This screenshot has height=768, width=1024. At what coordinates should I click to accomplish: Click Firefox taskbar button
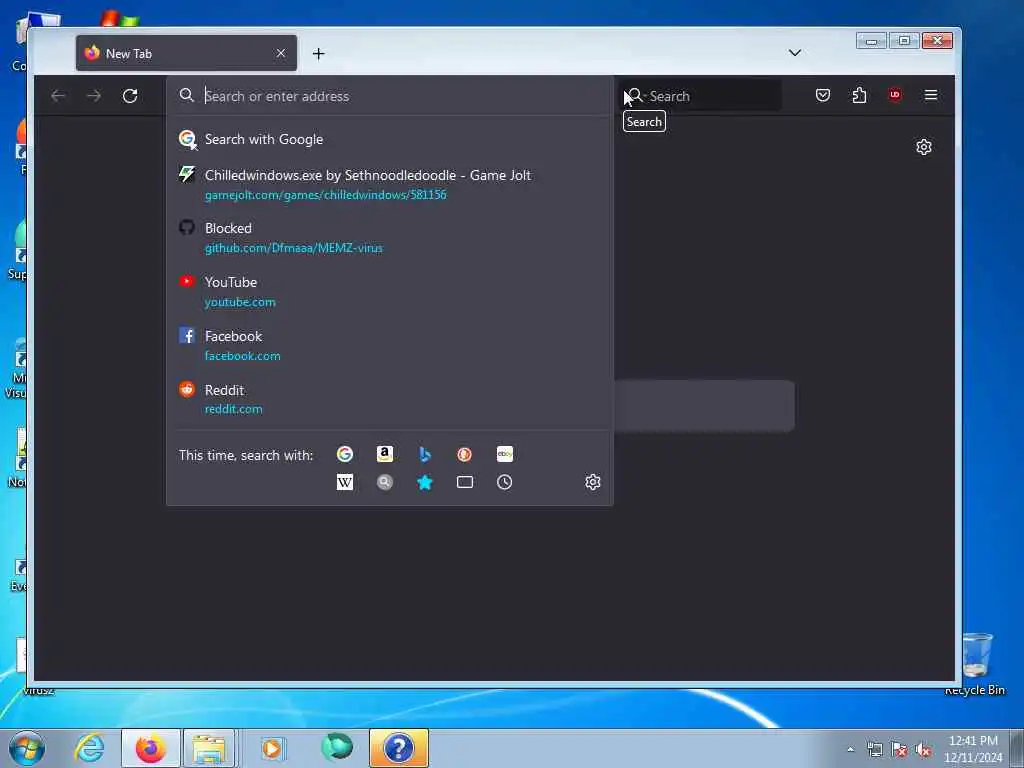(x=151, y=748)
